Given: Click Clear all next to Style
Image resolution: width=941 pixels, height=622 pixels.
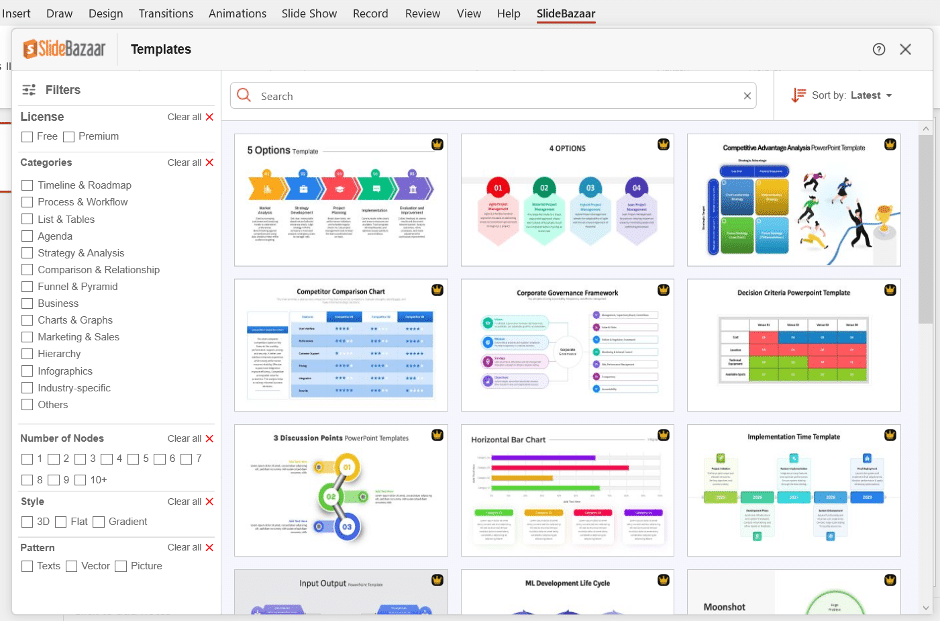Looking at the screenshot, I should 184,502.
